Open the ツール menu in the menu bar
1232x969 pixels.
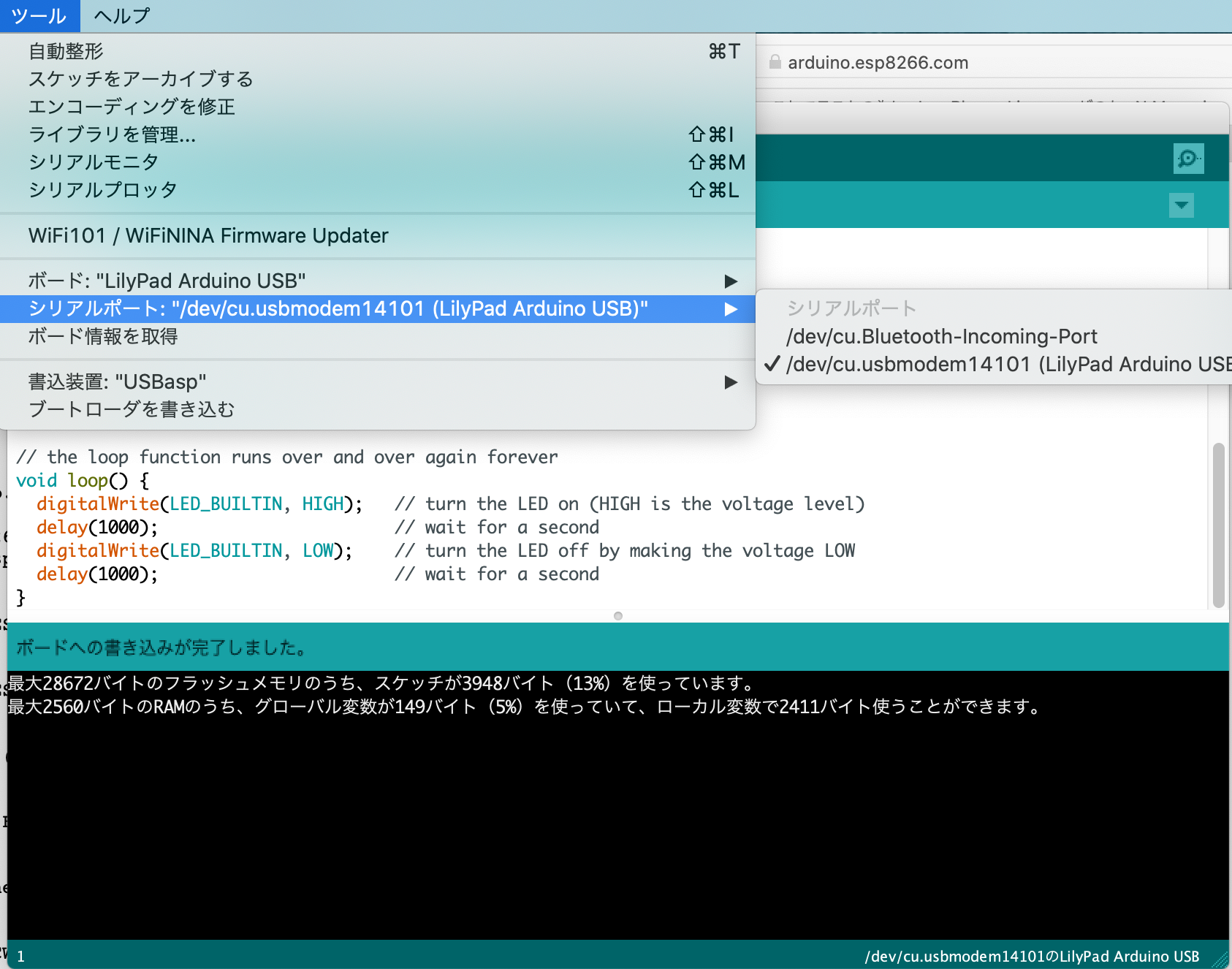[x=39, y=15]
